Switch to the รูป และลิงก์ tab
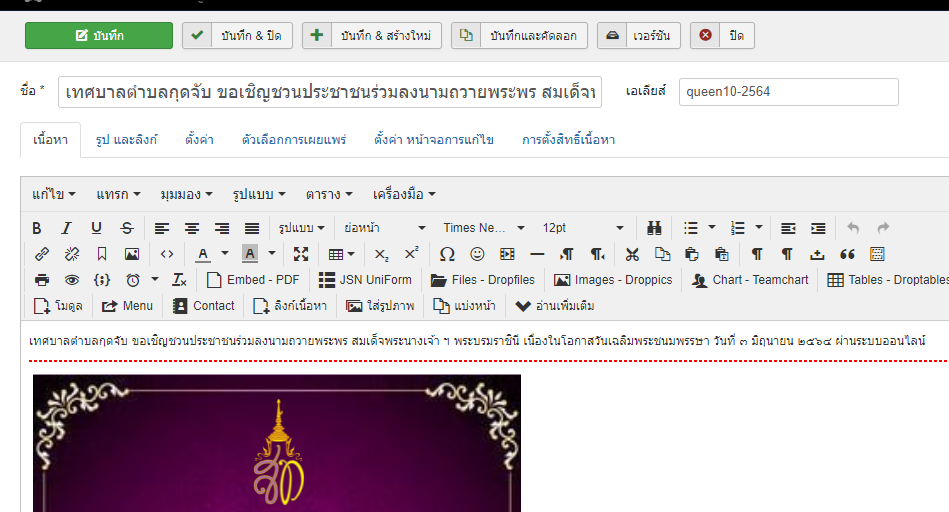The height and width of the screenshot is (512, 949). 126,140
